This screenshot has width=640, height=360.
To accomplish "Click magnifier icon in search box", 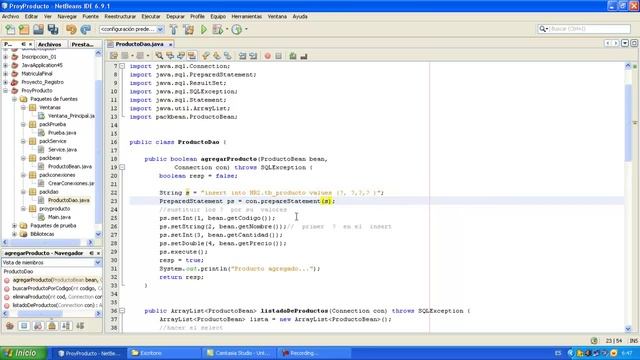I will point(542,29).
